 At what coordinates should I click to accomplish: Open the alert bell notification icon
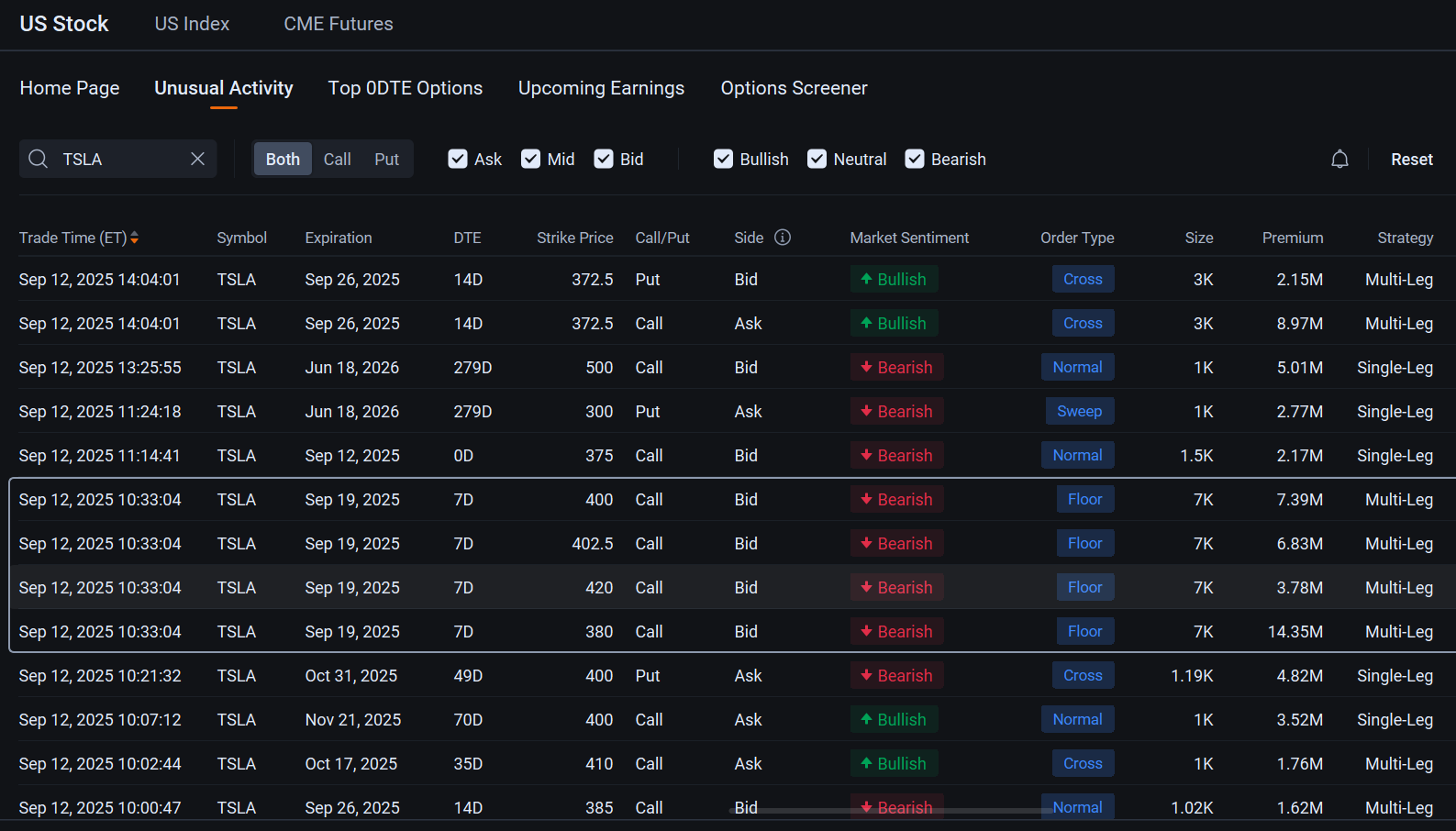pos(1339,160)
